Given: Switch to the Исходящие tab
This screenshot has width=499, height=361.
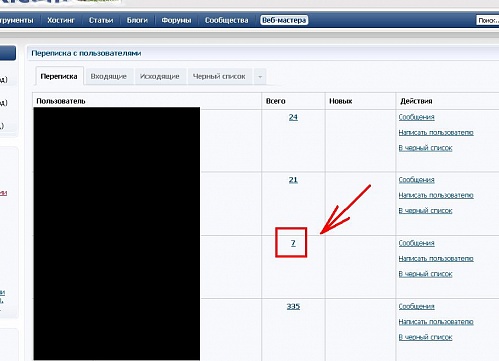Looking at the screenshot, I should coord(160,76).
